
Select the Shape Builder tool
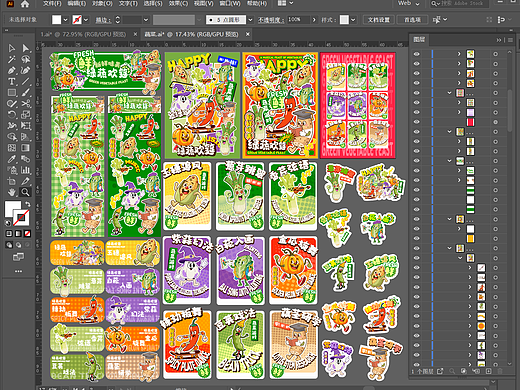(12, 137)
